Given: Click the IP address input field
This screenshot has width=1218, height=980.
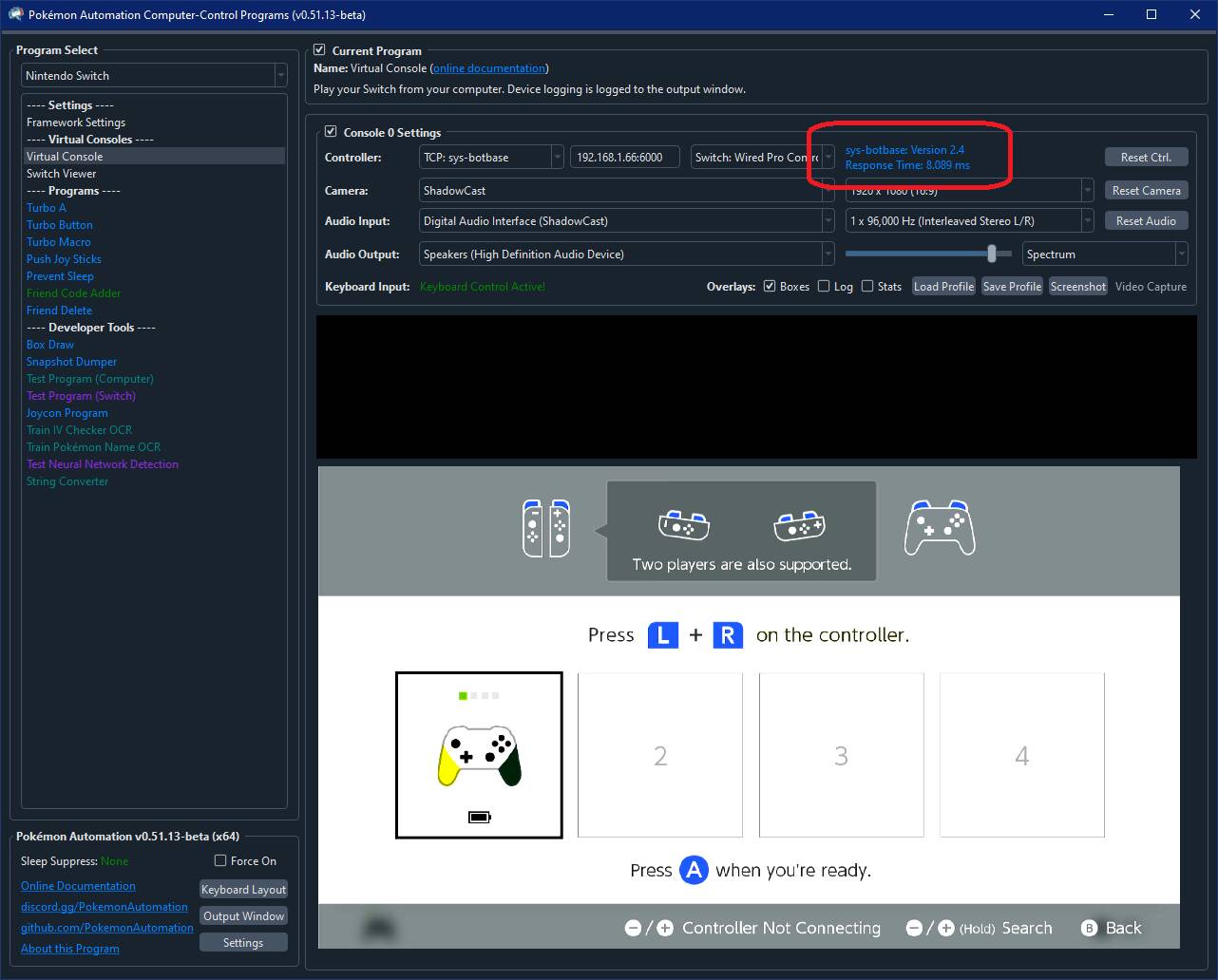Looking at the screenshot, I should point(624,158).
